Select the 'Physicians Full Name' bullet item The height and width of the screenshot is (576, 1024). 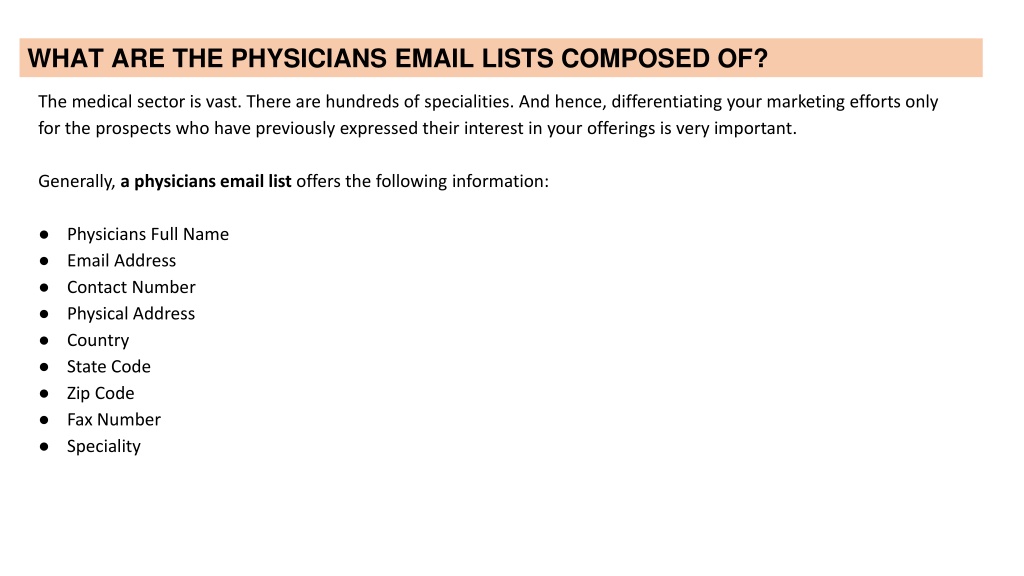point(148,234)
